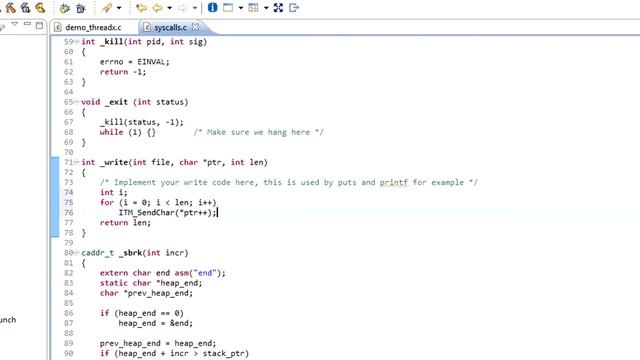Click the table grid toolbar icon
The image size is (640, 360).
(253, 7)
